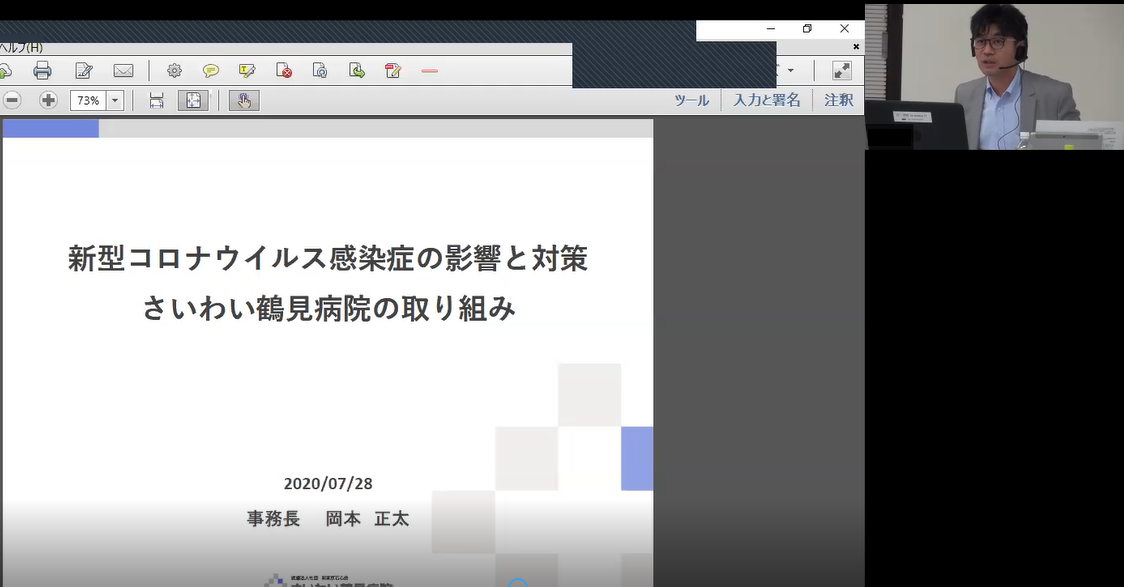1124x587 pixels.
Task: Close the document with the small black X
Action: pos(856,47)
